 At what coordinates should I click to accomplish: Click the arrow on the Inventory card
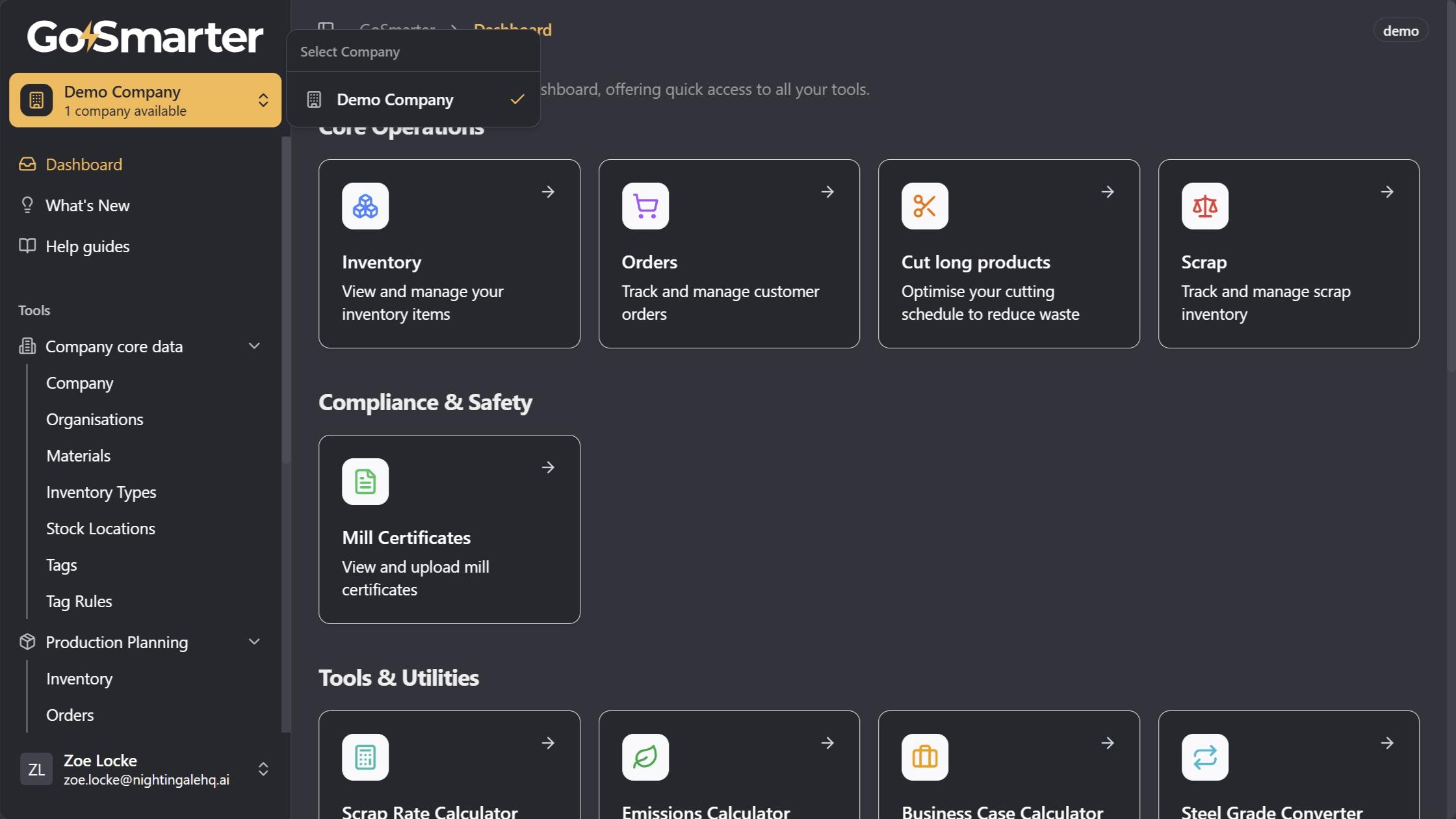[548, 192]
